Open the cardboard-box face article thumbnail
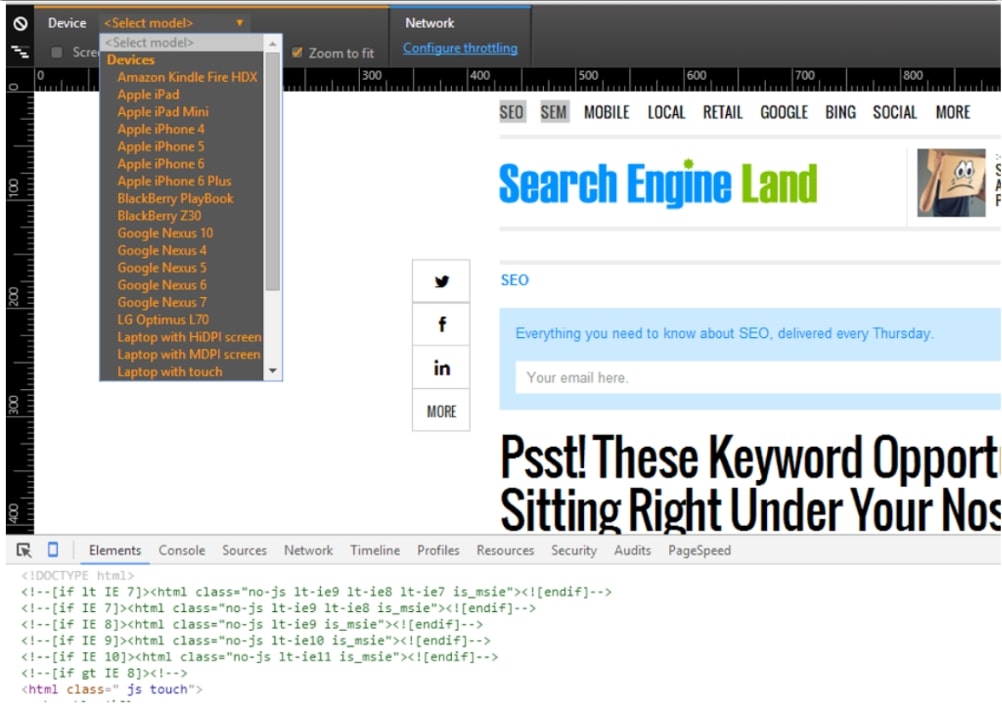1002x707 pixels. tap(952, 183)
